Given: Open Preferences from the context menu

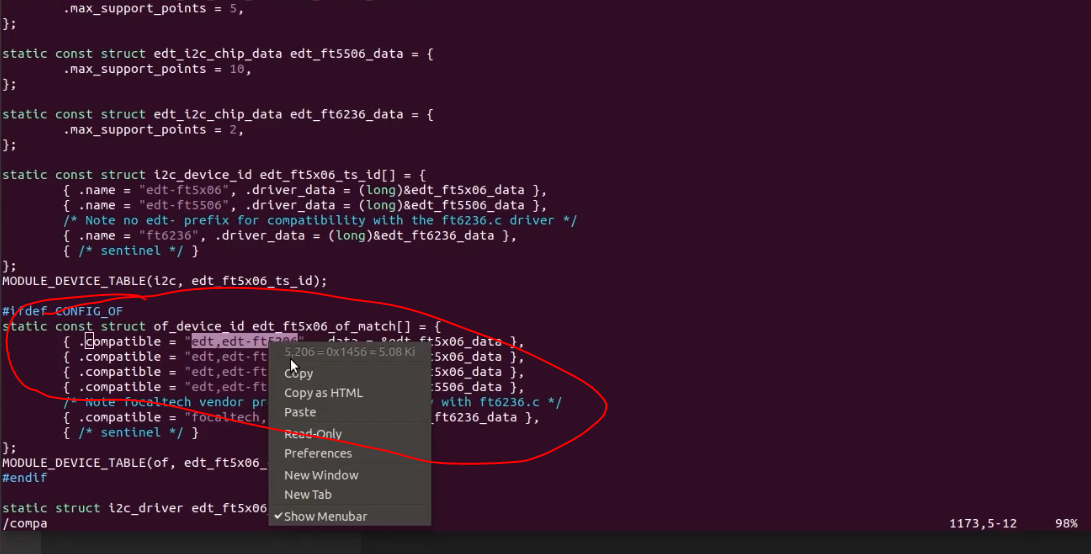Looking at the screenshot, I should [318, 453].
